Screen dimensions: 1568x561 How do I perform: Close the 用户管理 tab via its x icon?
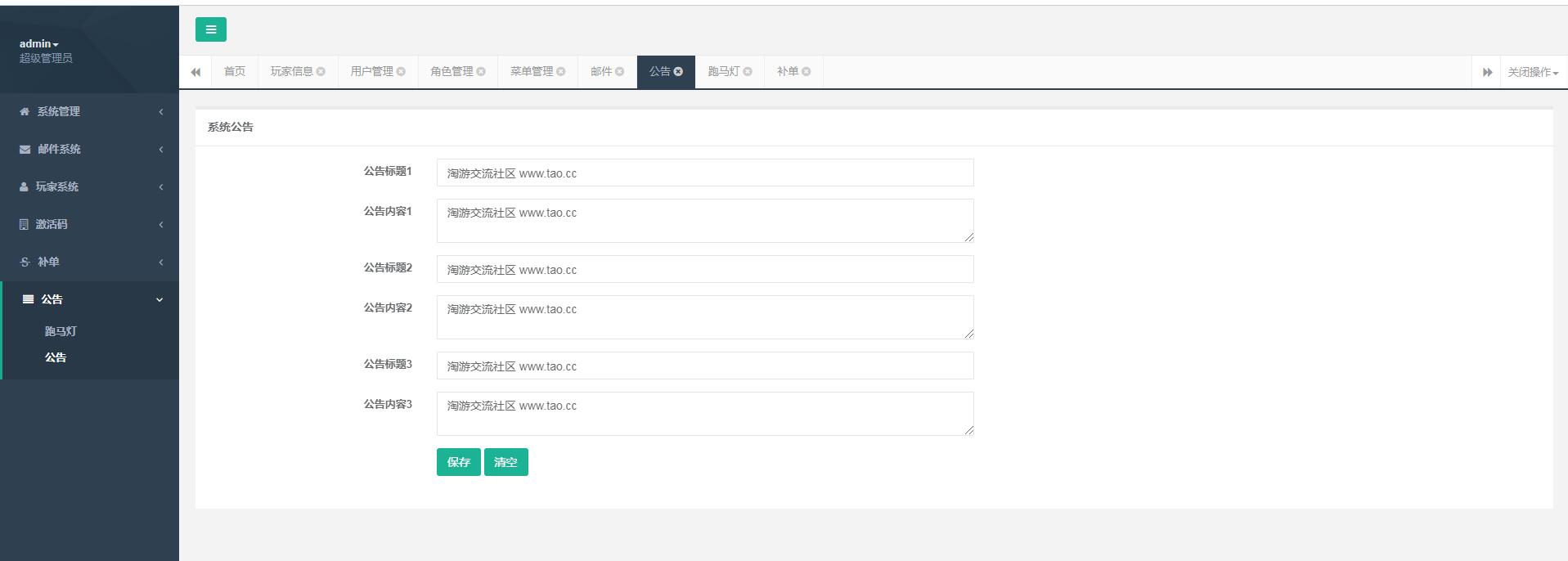click(x=401, y=72)
